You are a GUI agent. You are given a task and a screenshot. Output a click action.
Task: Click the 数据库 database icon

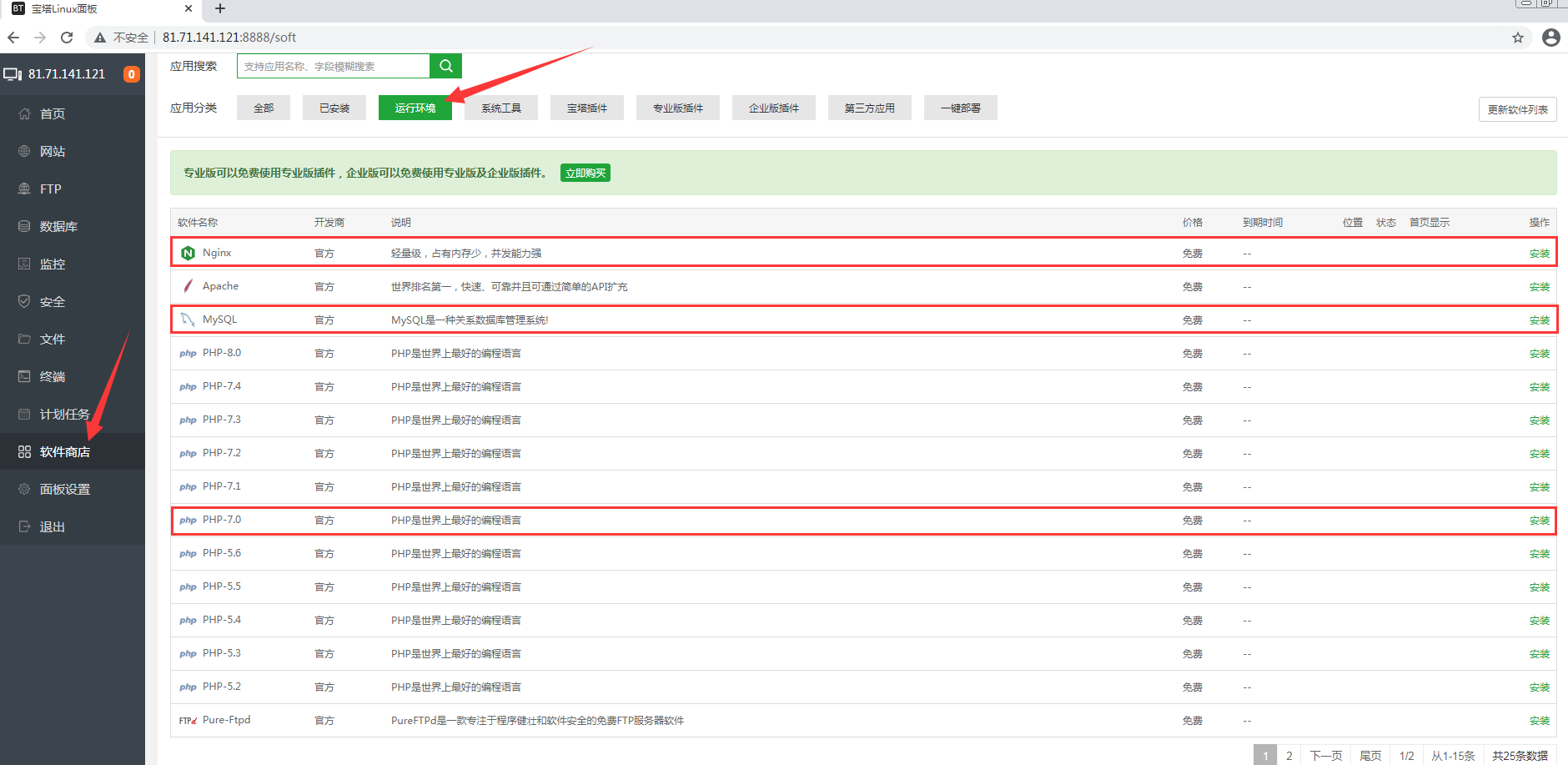(x=24, y=226)
